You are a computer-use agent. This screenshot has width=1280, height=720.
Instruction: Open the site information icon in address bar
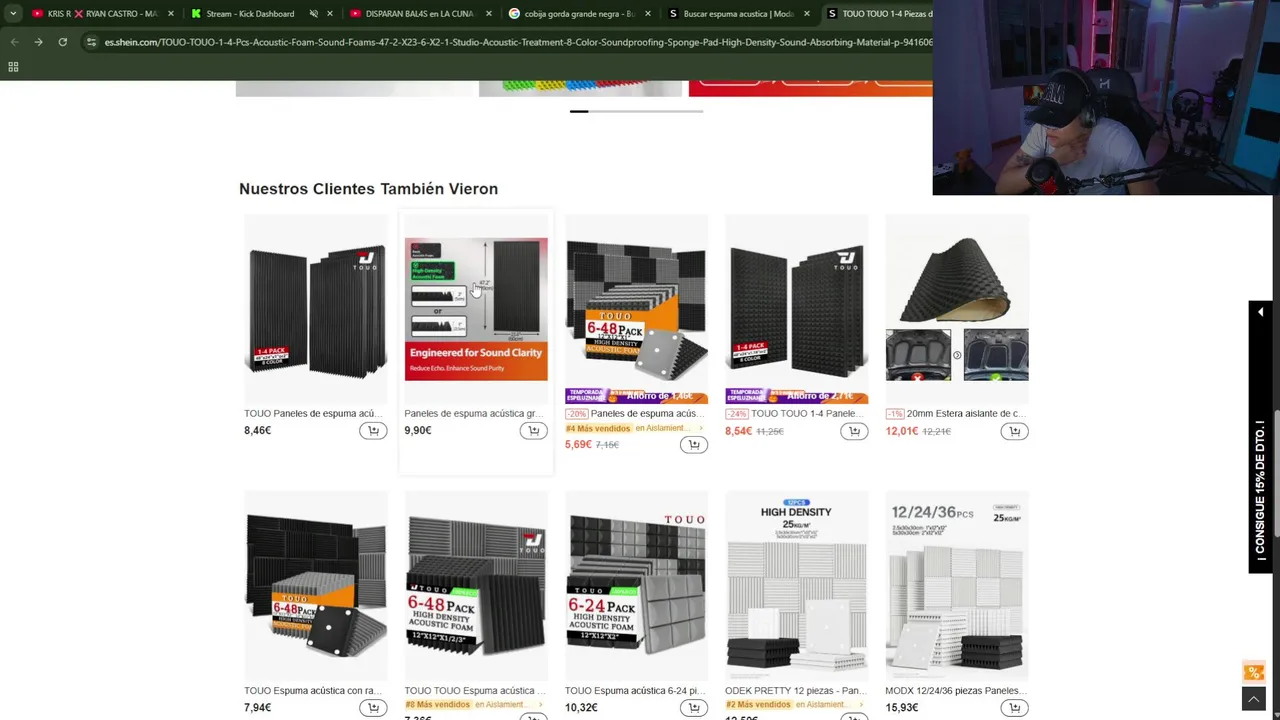91,42
